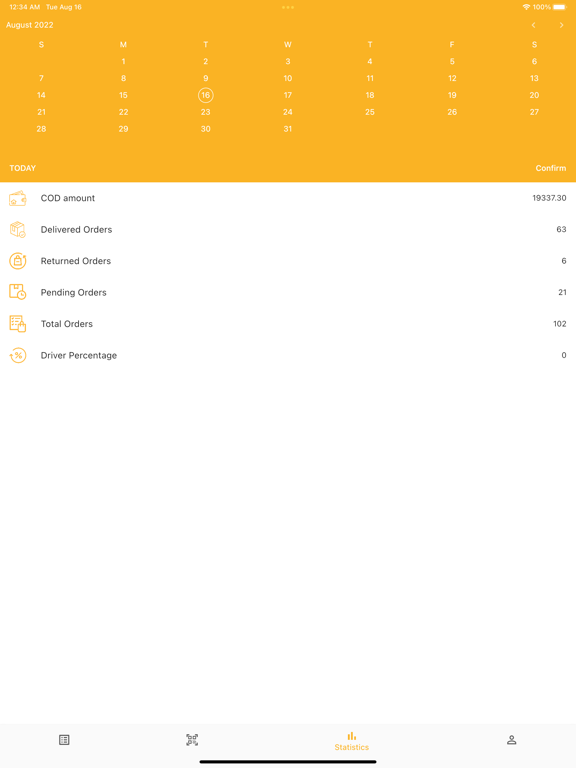Choose August 20 date
Screen dimensions: 576x768
pos(534,95)
